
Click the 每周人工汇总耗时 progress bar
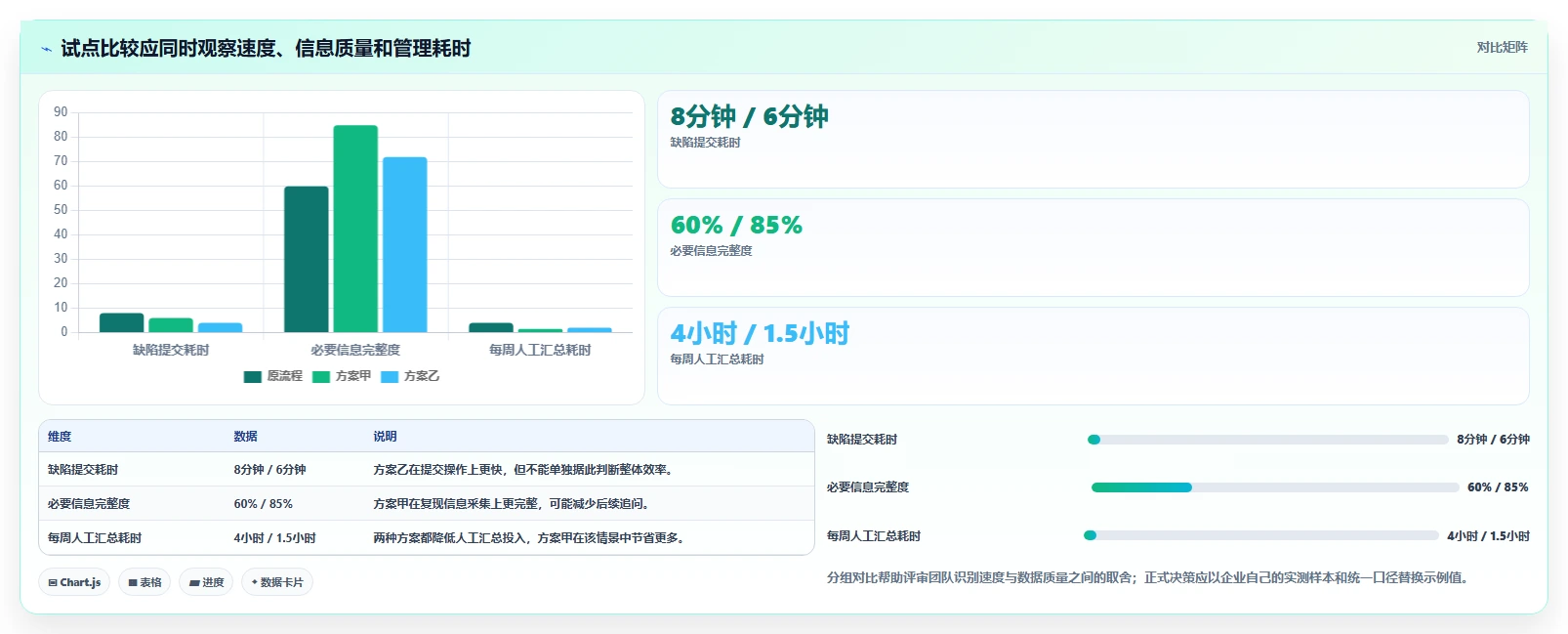pos(1261,535)
